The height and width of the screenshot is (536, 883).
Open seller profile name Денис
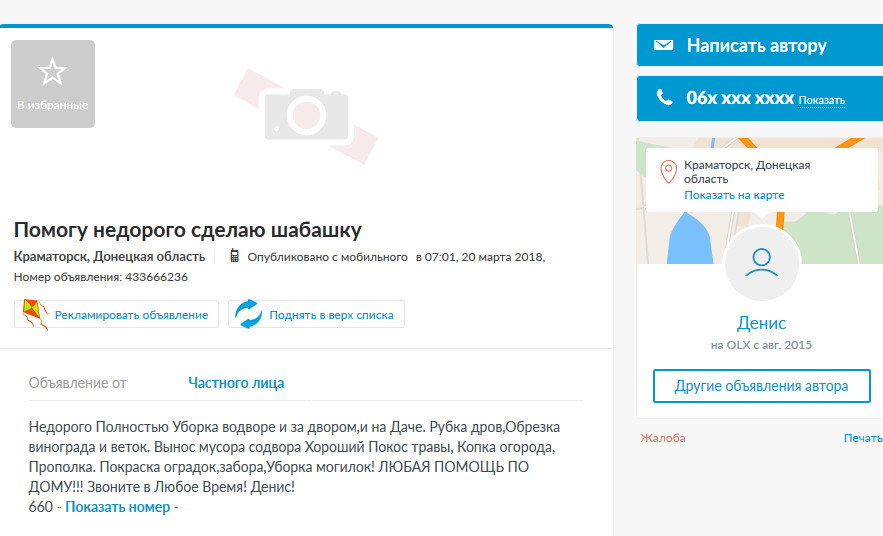(761, 323)
